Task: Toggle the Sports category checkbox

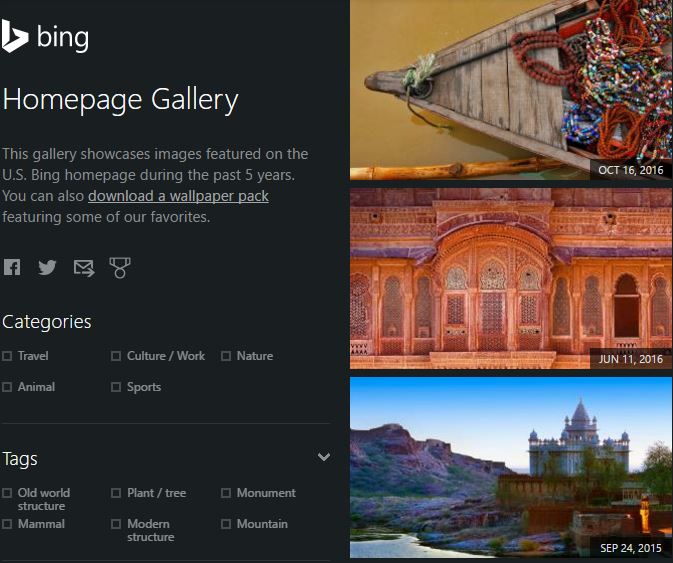Action: coord(116,387)
